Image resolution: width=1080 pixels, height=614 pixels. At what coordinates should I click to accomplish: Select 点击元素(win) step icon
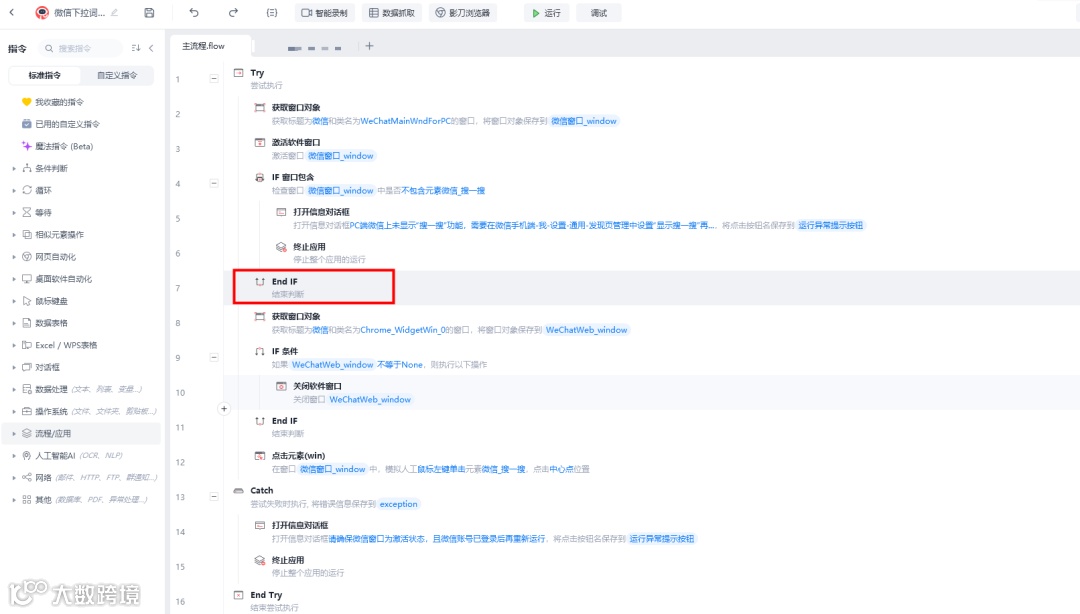click(260, 456)
